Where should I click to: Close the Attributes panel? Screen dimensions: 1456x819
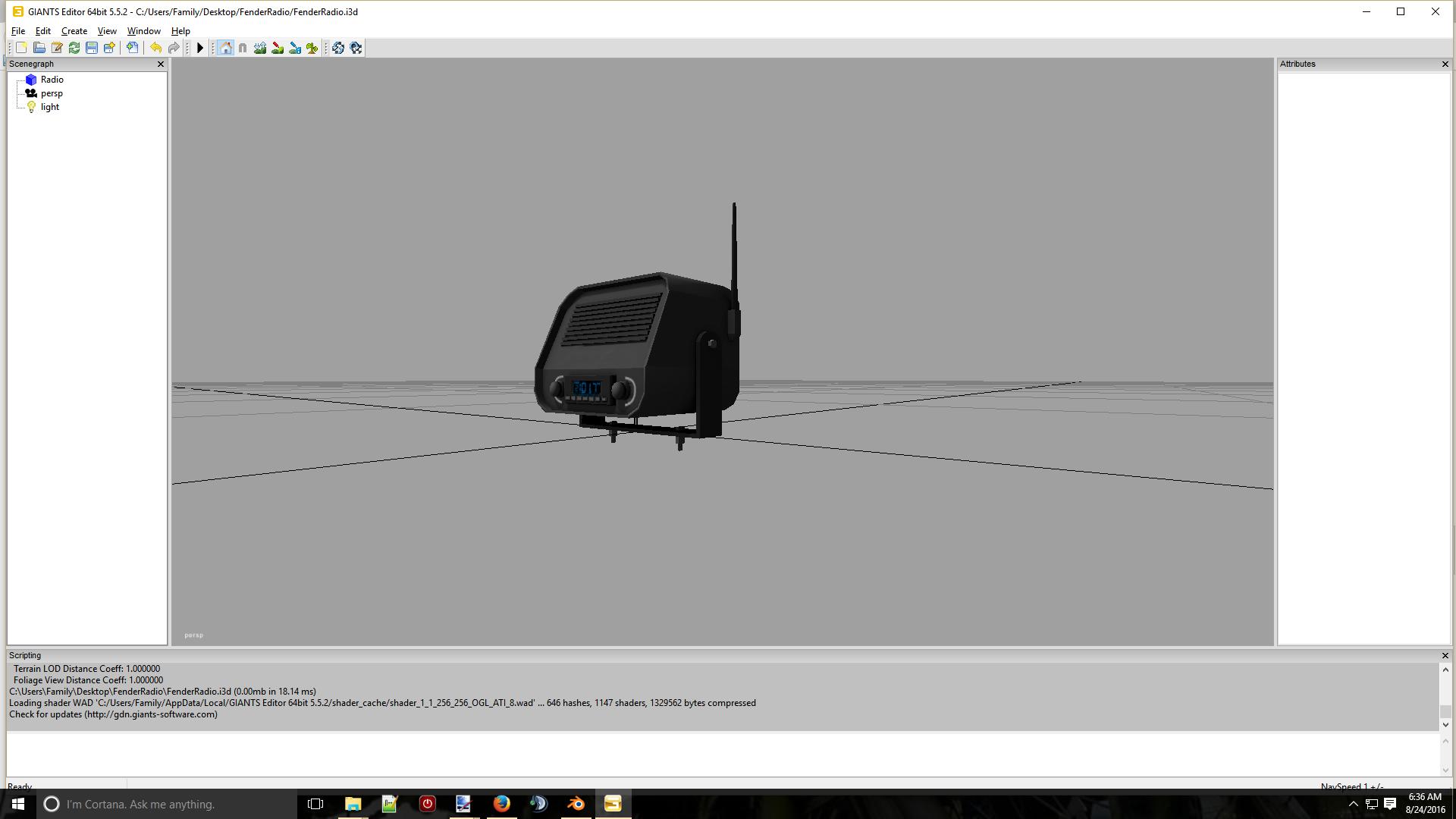(1445, 64)
